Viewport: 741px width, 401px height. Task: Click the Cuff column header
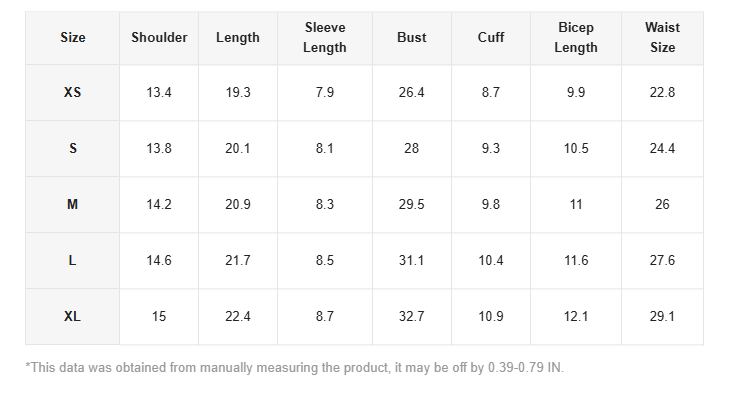tap(491, 38)
